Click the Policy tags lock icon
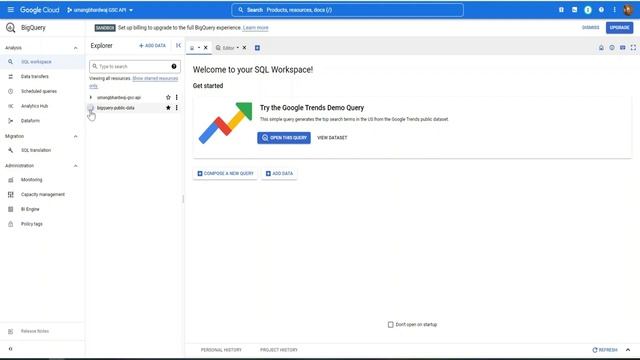The width and height of the screenshot is (640, 360). point(11,224)
